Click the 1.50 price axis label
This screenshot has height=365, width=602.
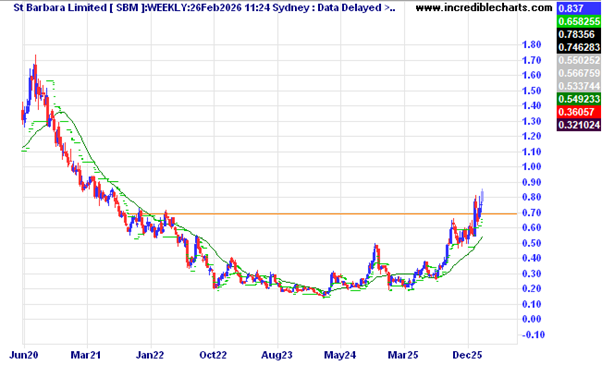coord(531,91)
